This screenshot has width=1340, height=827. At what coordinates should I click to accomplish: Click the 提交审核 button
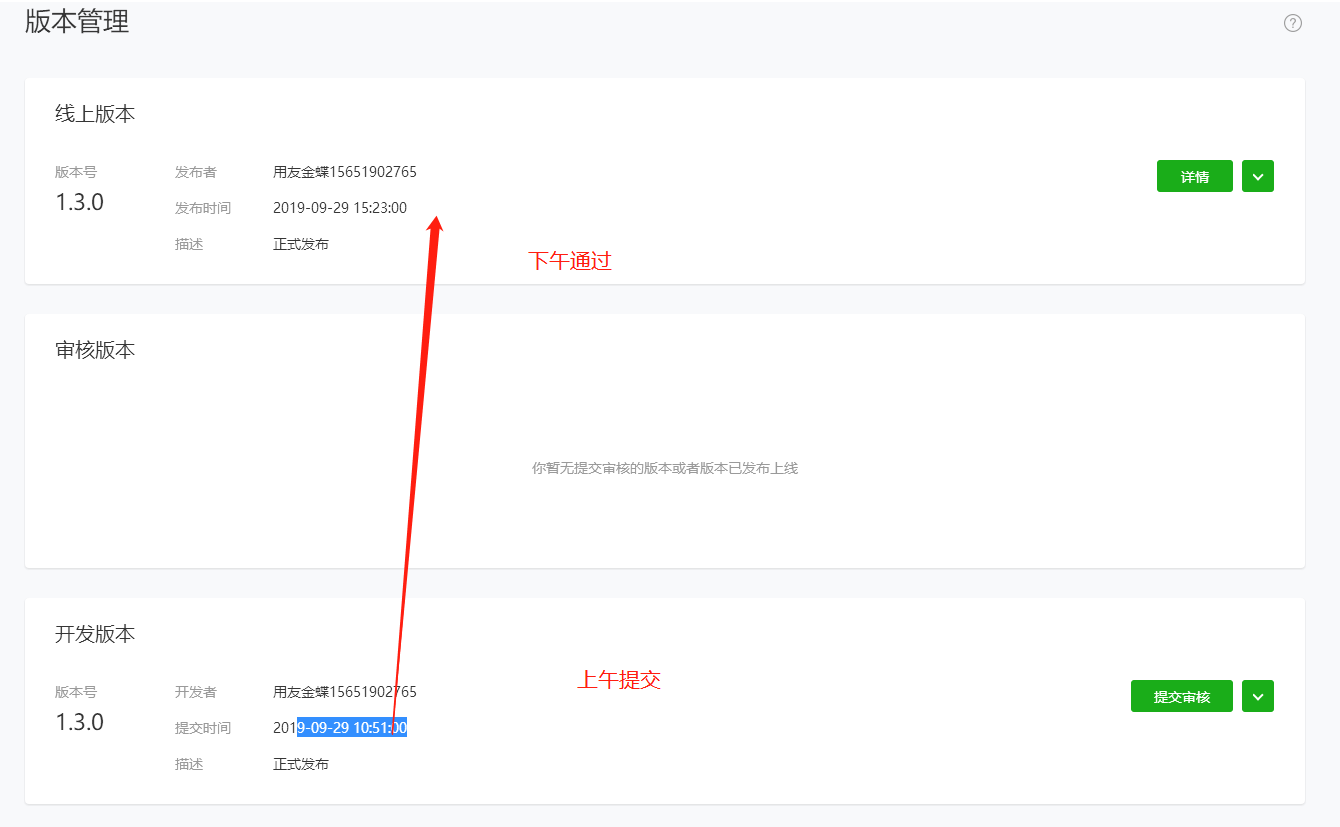click(x=1182, y=696)
